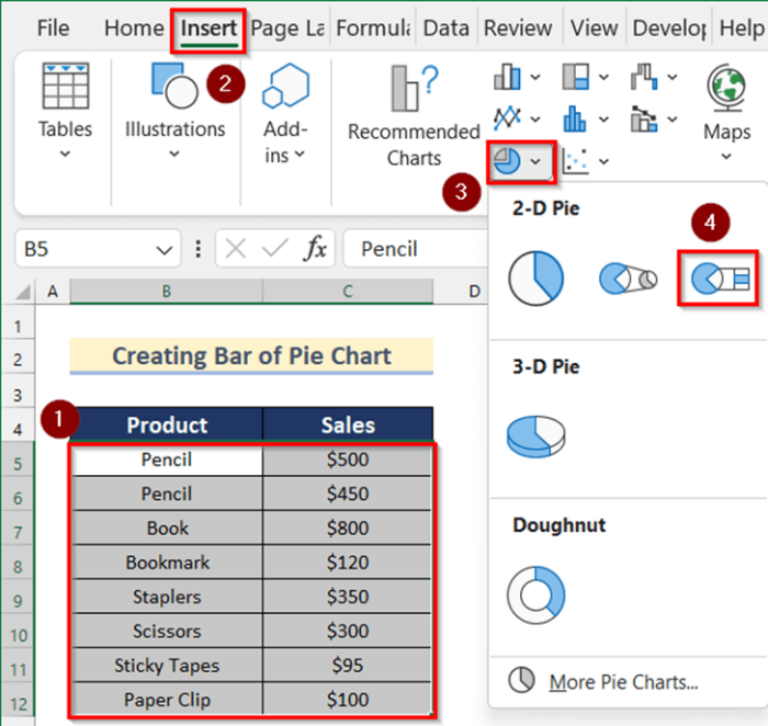This screenshot has width=768, height=726.
Task: Insert waterfall or stock chart icon
Action: point(644,77)
